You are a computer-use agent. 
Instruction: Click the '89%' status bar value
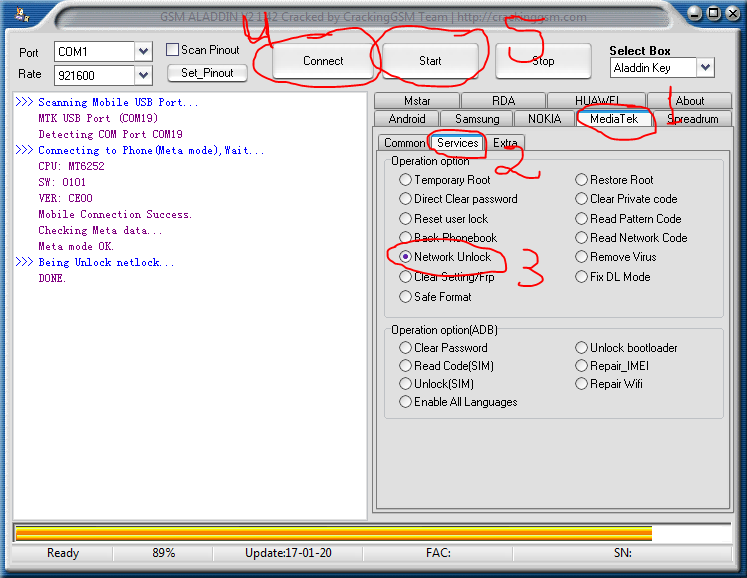(x=163, y=553)
